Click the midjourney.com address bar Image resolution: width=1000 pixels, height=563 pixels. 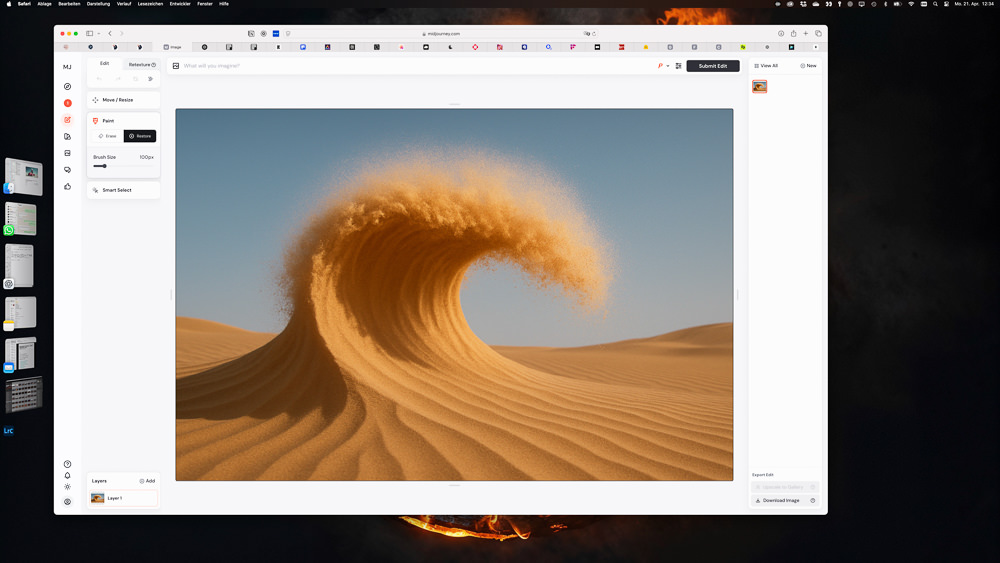441,34
